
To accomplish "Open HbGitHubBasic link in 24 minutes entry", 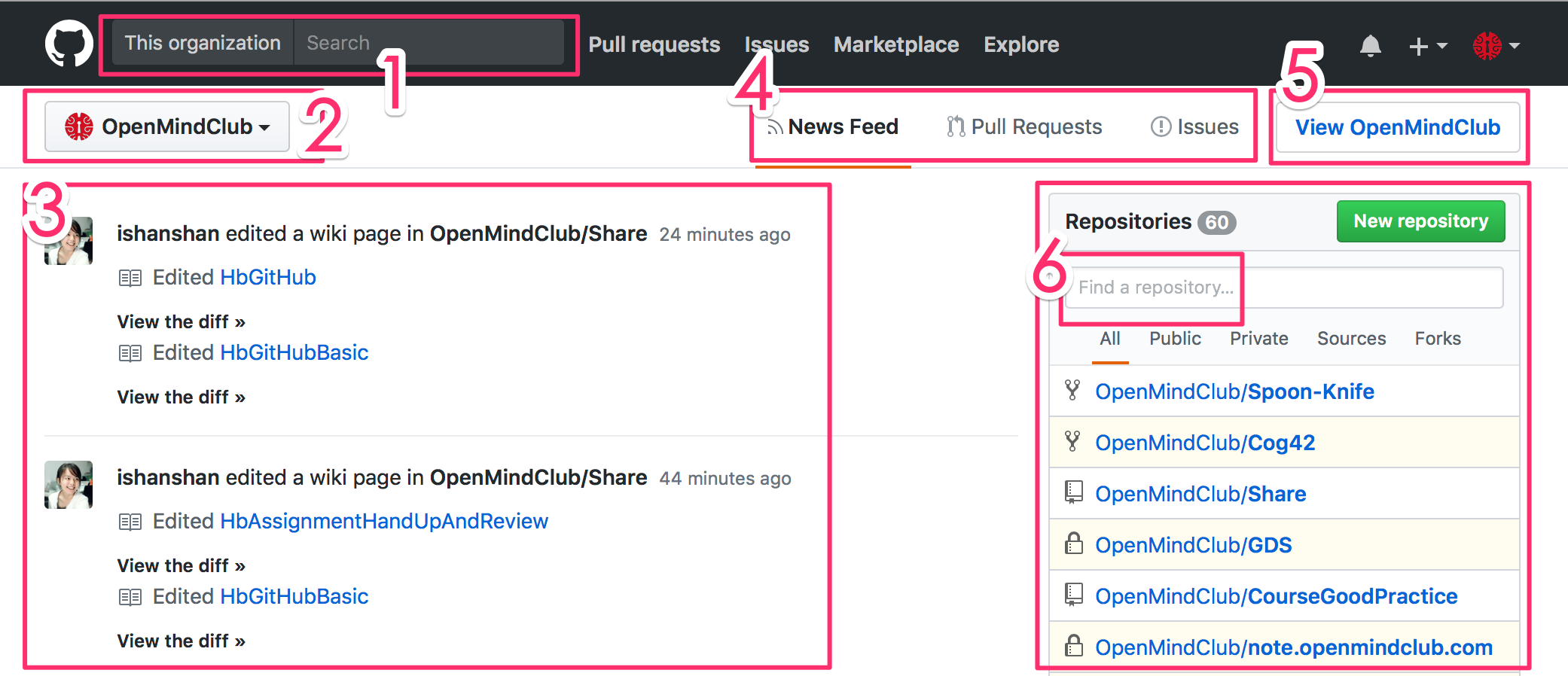I will 294,353.
